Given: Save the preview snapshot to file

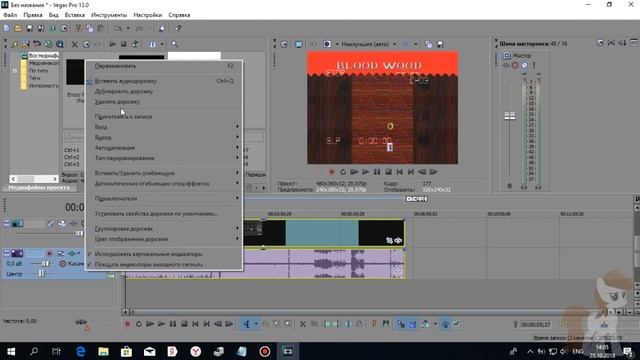Looking at the screenshot, I should coord(440,44).
